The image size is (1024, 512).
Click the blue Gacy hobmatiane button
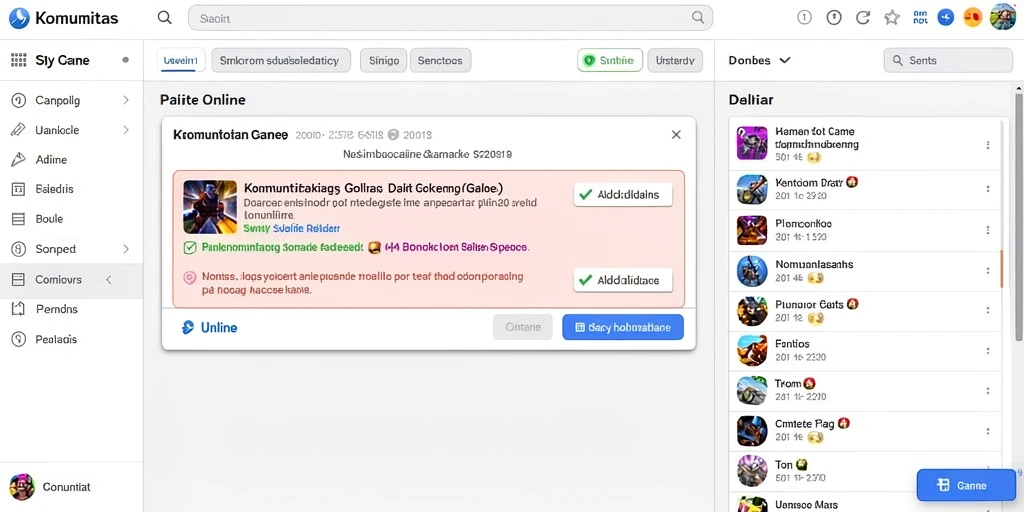622,327
